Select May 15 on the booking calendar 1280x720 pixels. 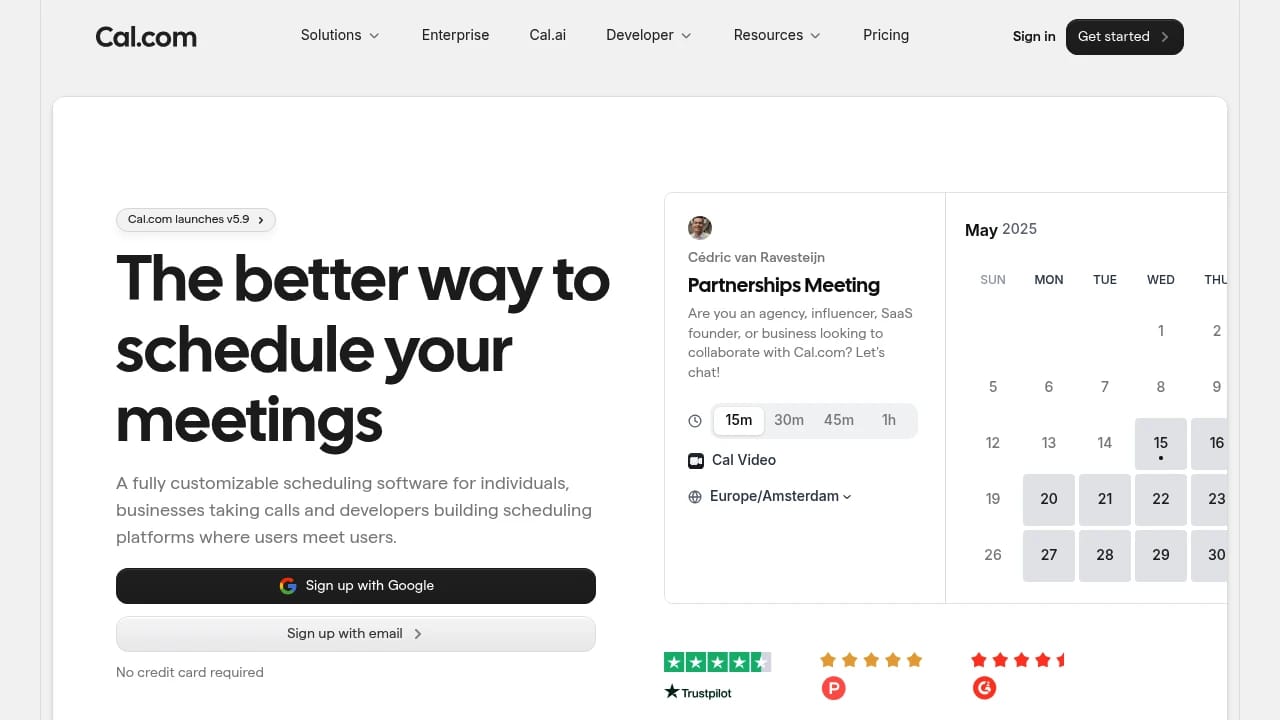pos(1160,443)
